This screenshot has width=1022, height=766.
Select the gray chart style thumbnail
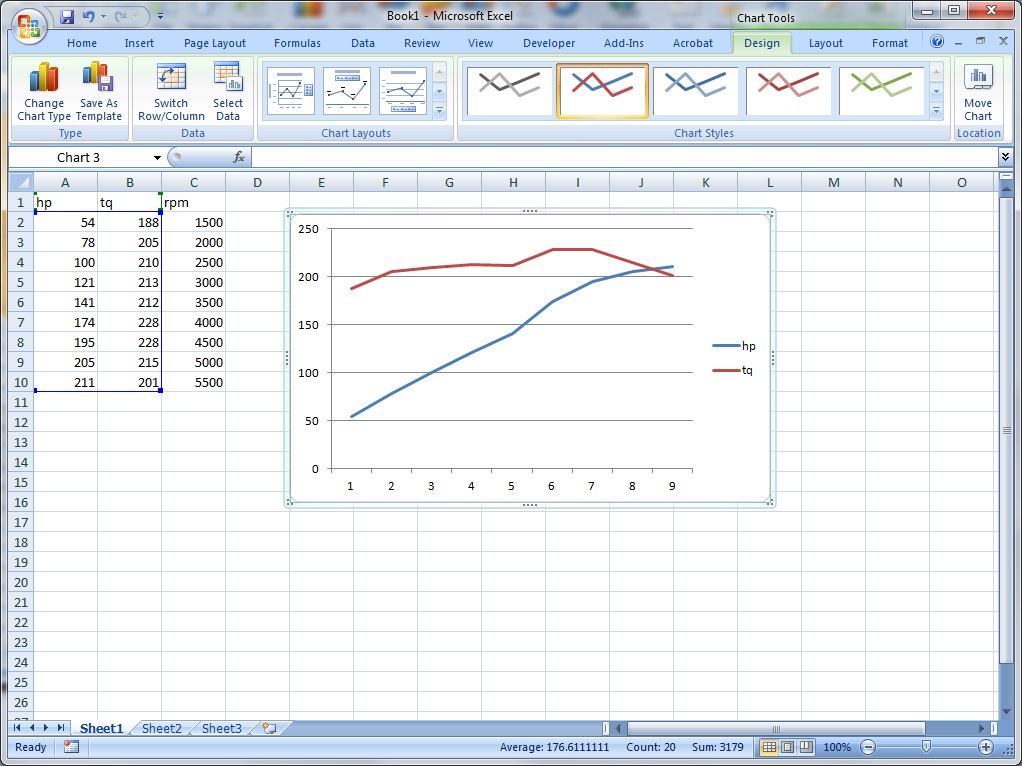pos(509,91)
